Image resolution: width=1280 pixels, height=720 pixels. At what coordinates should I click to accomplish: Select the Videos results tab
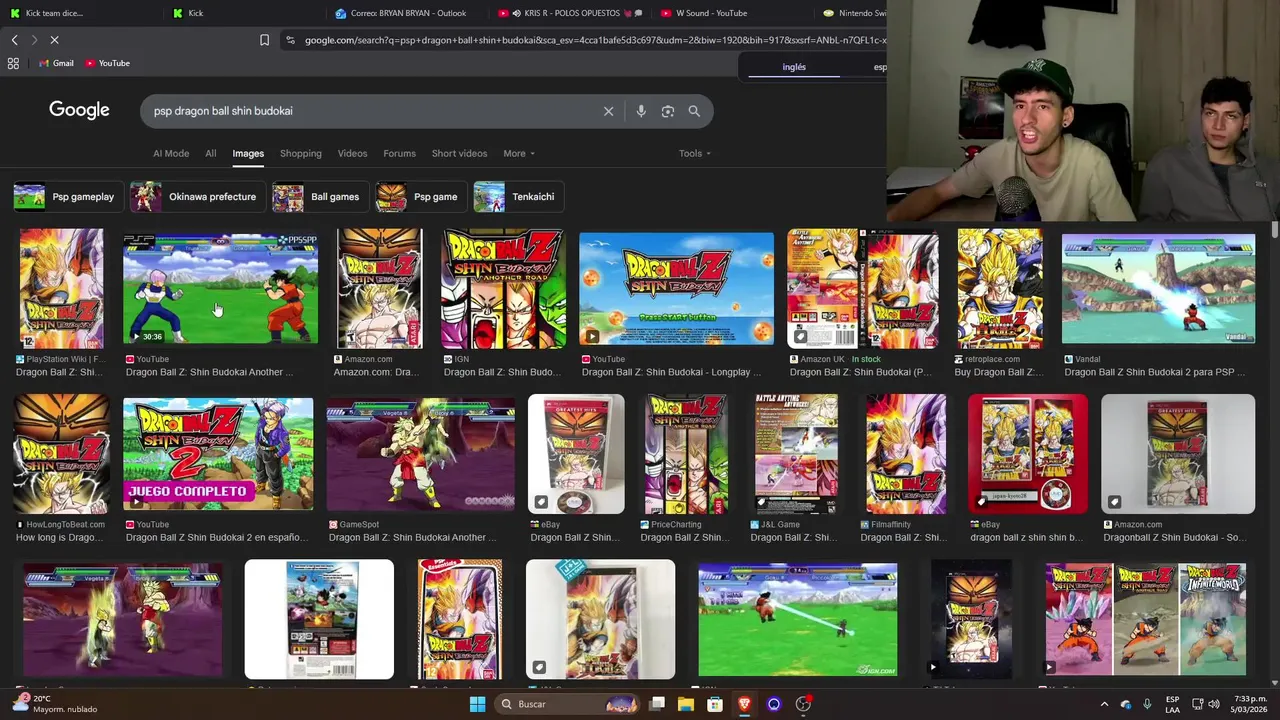point(352,153)
